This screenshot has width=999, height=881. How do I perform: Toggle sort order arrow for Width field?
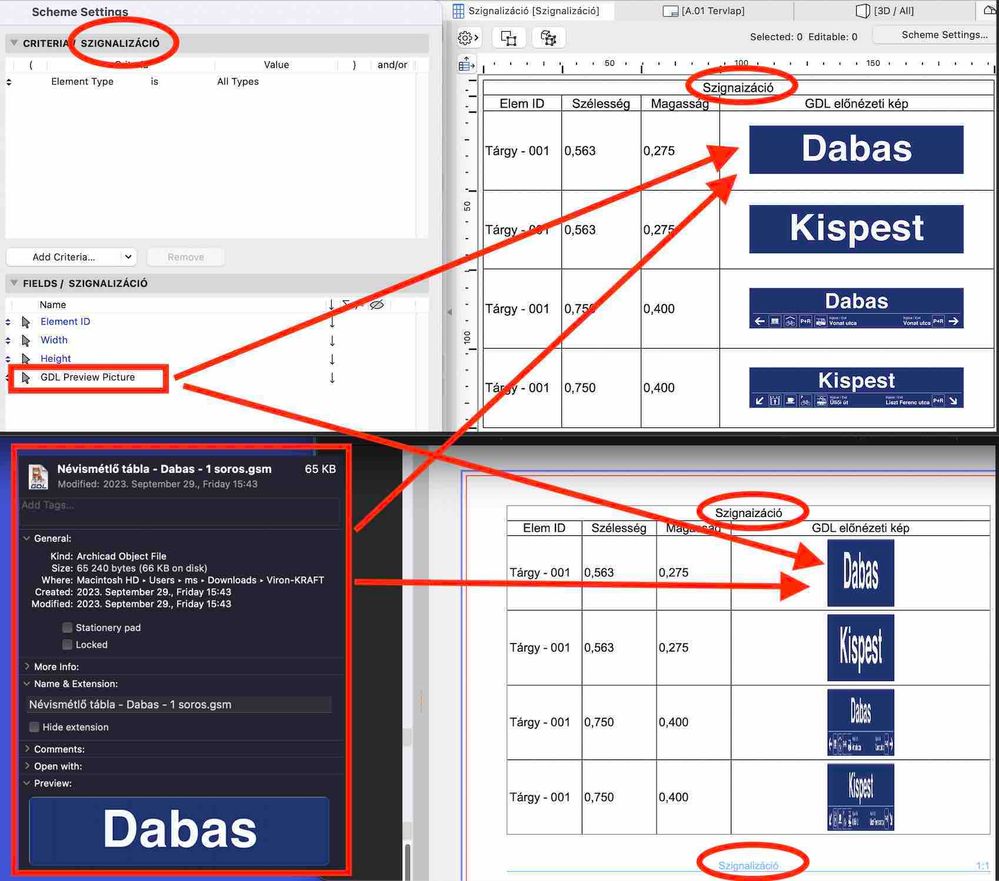[x=332, y=341]
